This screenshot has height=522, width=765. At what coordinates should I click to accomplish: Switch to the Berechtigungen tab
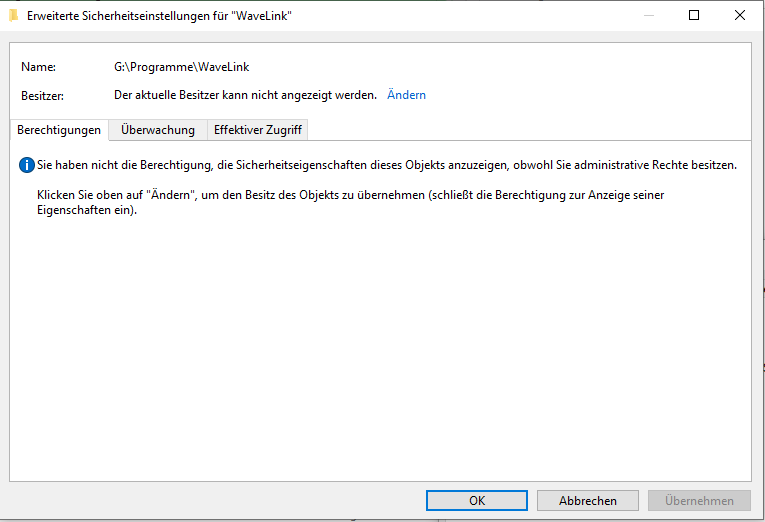(59, 130)
